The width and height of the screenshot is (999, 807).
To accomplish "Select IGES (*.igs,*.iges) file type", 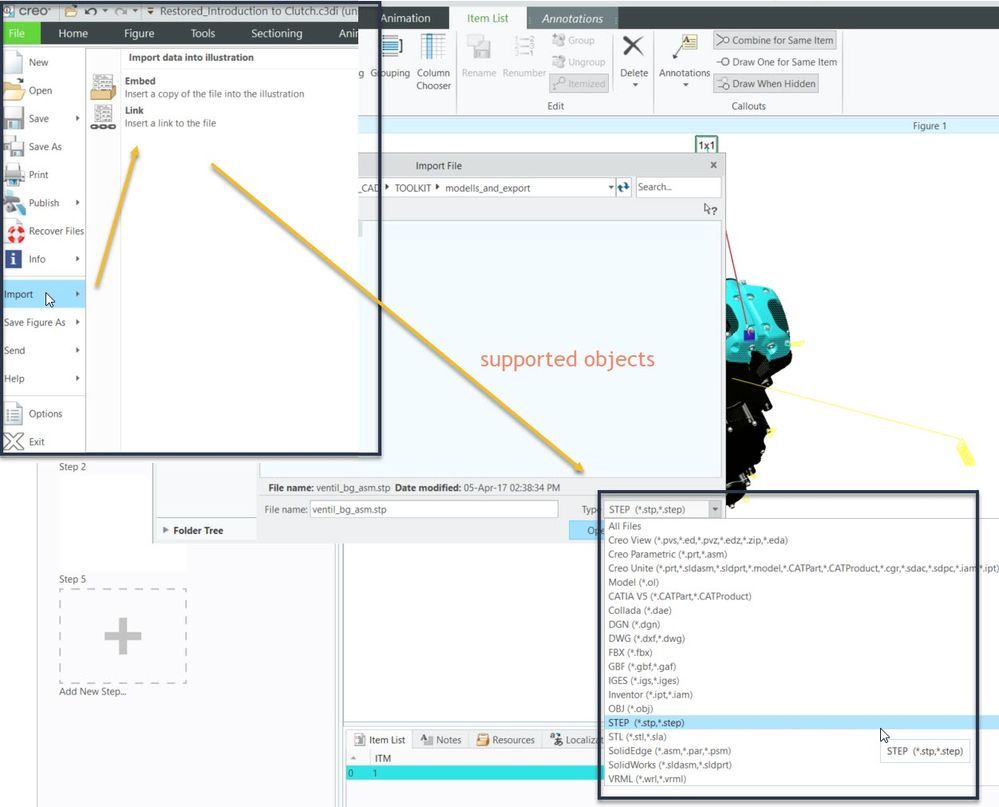I will 643,680.
